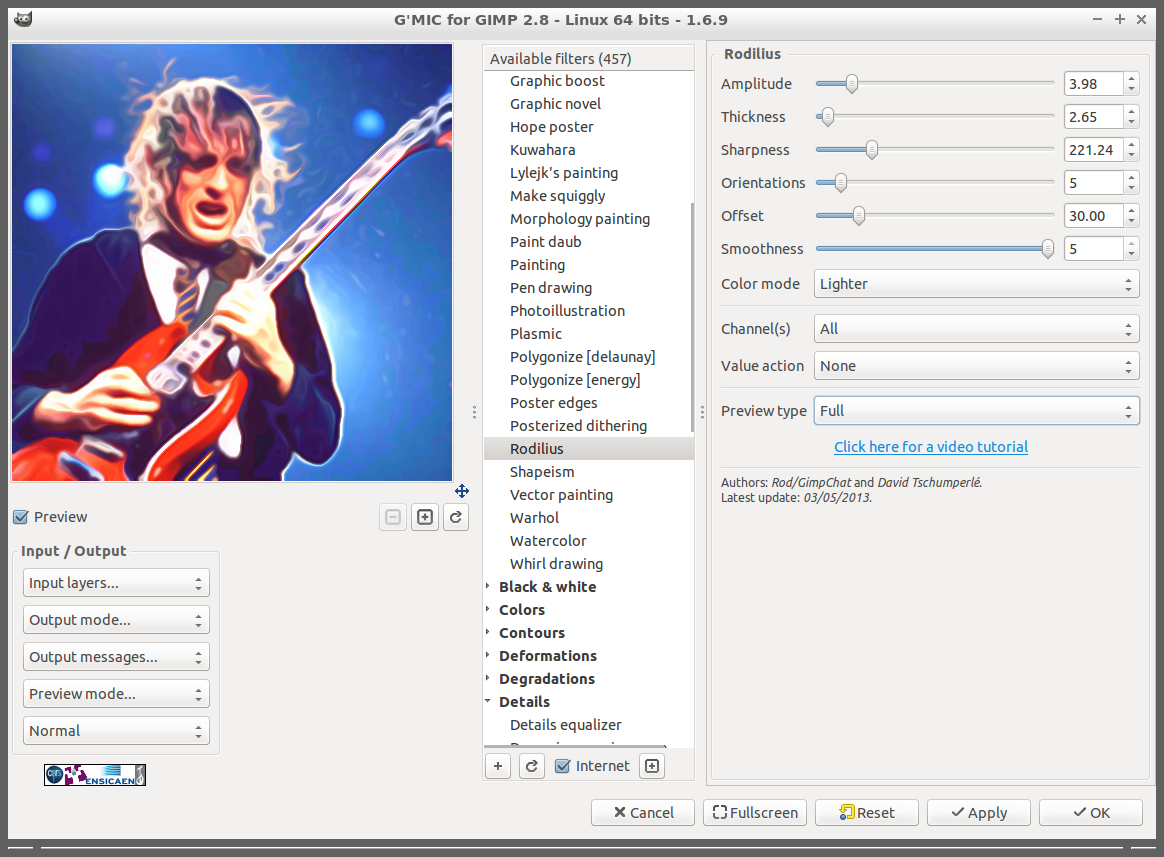Click the Cancel button
Viewport: 1164px width, 857px height.
coord(643,812)
